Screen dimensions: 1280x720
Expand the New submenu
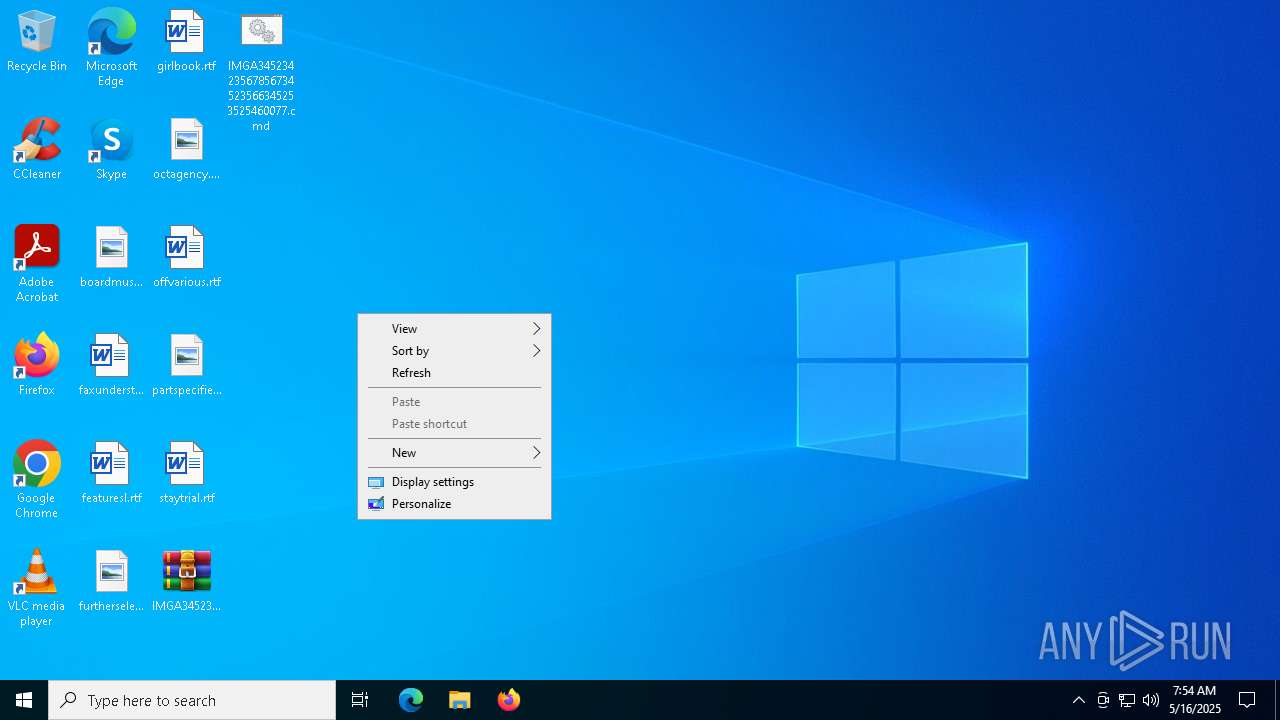(x=454, y=453)
